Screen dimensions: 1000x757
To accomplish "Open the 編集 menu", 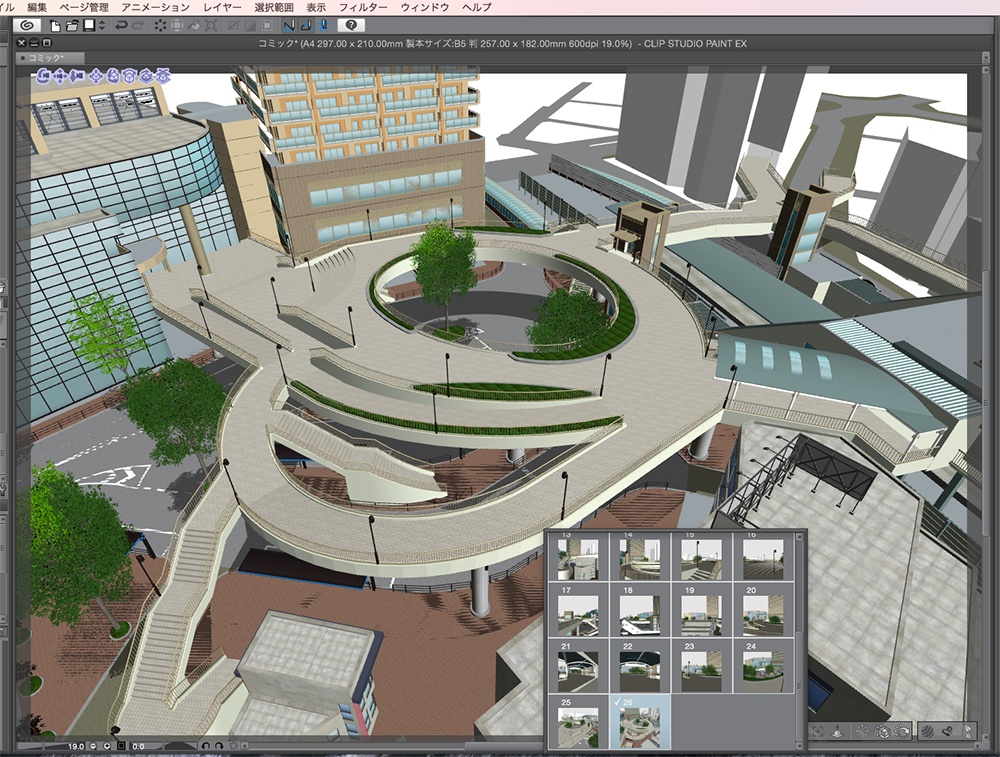I will tap(38, 7).
